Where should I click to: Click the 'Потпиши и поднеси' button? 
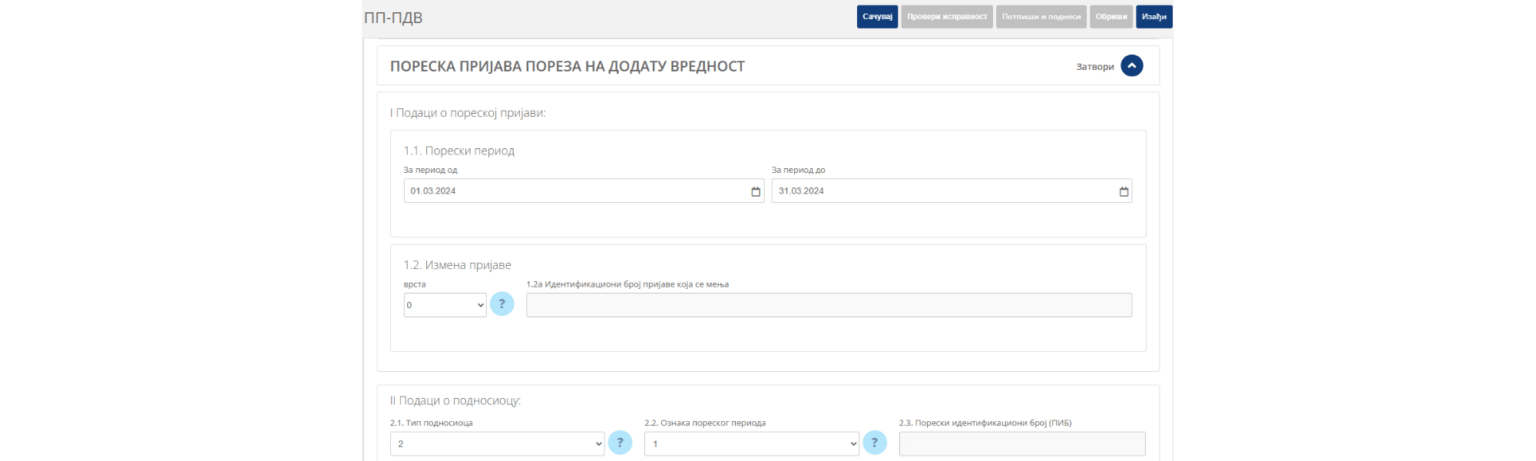coord(1041,17)
